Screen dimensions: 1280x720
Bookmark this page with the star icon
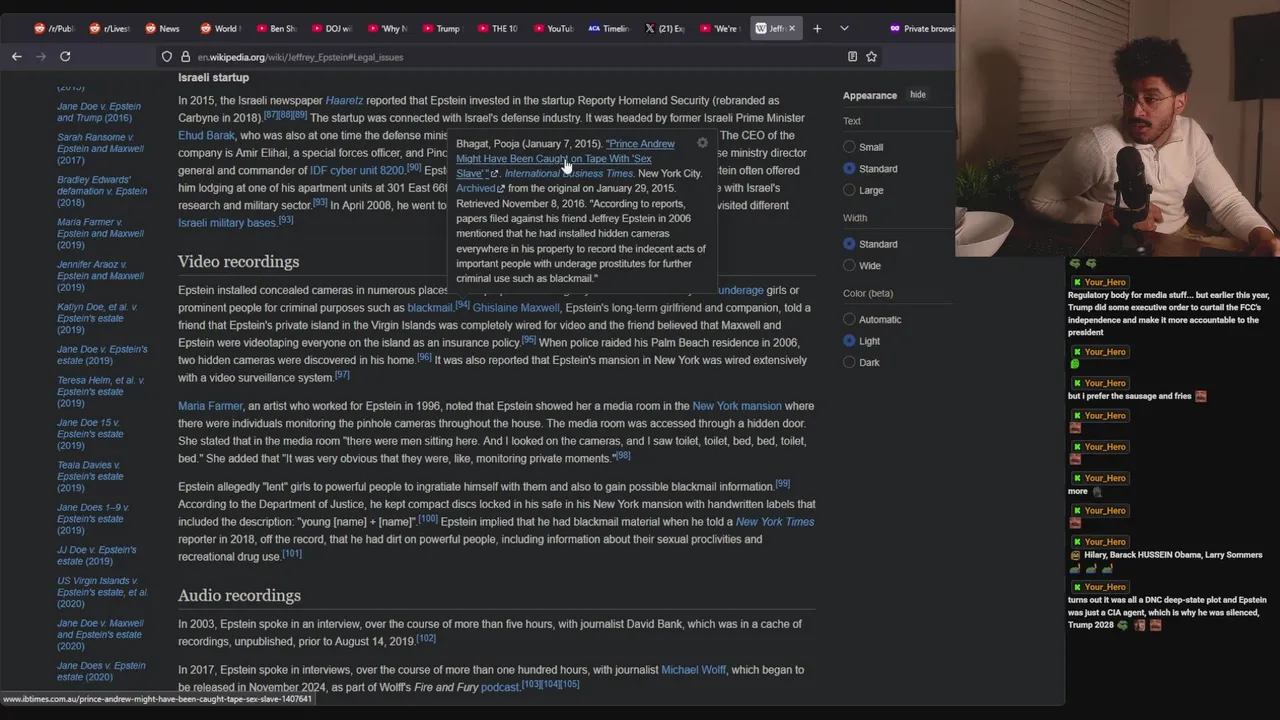click(871, 57)
